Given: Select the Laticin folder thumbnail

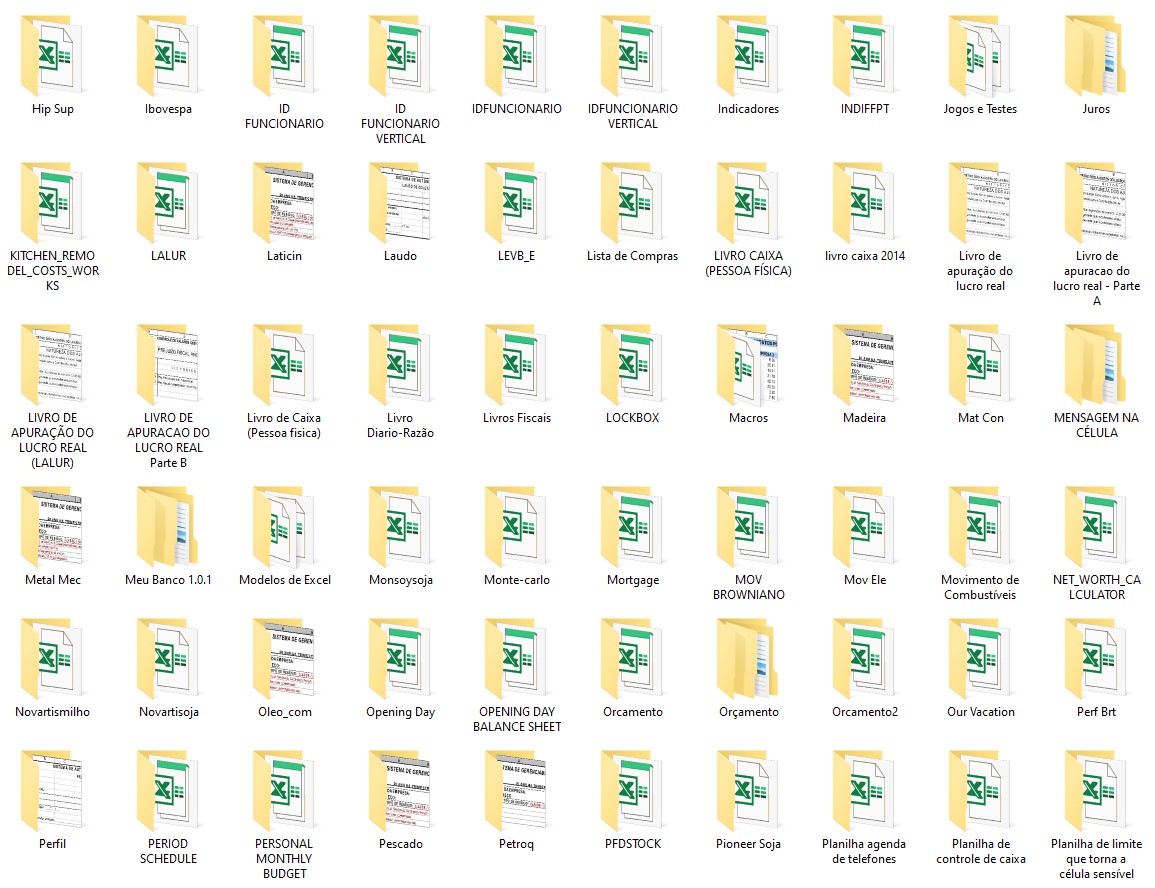Looking at the screenshot, I should click(x=284, y=203).
